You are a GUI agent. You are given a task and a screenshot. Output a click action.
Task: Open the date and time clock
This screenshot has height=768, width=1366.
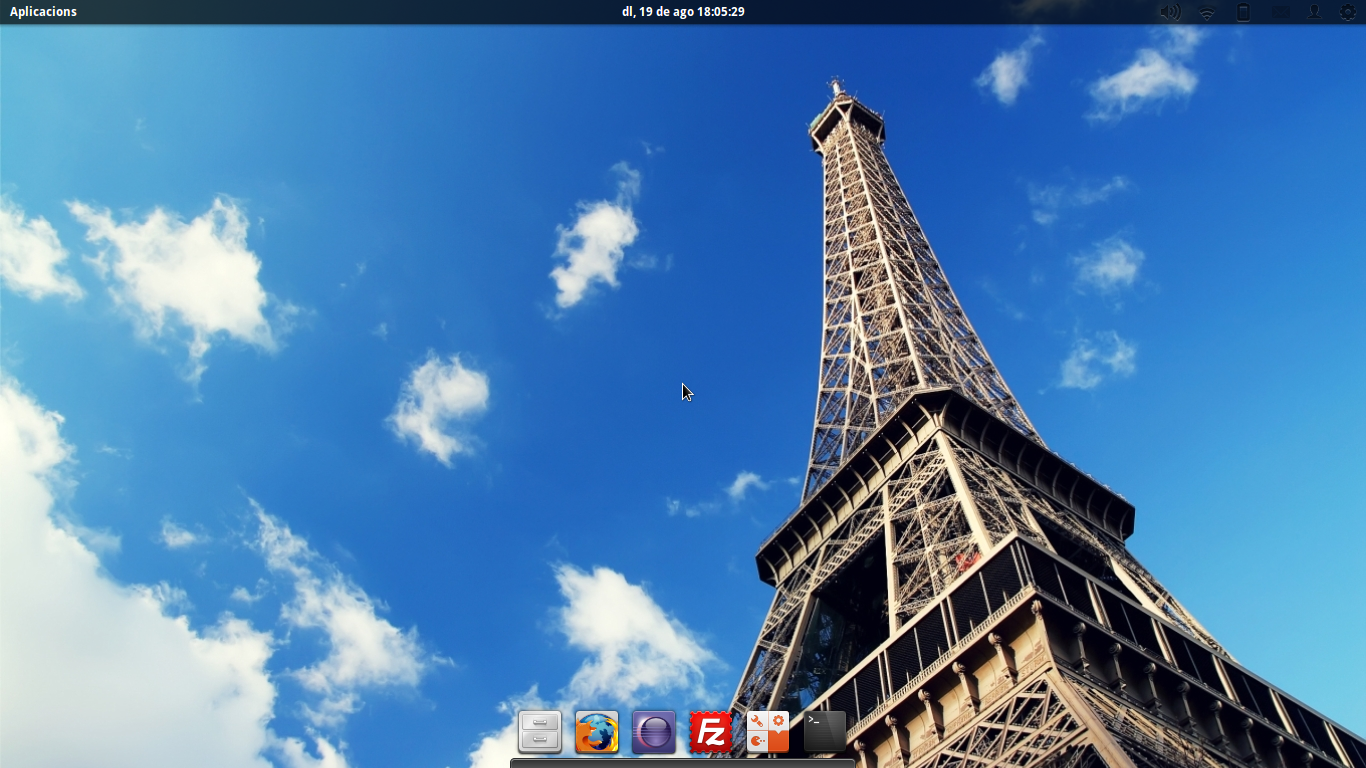683,12
